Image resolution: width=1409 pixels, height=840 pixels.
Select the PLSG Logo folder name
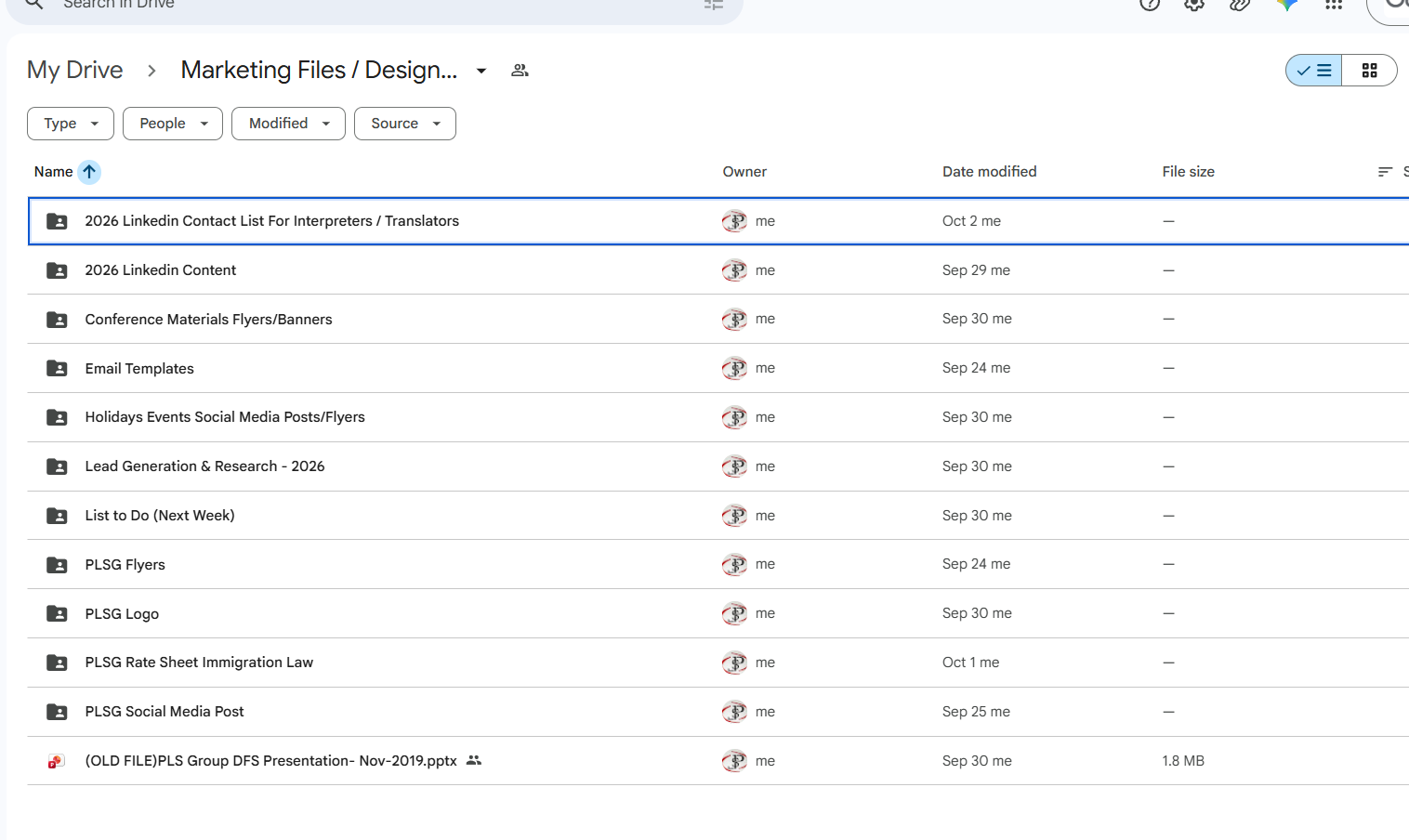point(122,614)
